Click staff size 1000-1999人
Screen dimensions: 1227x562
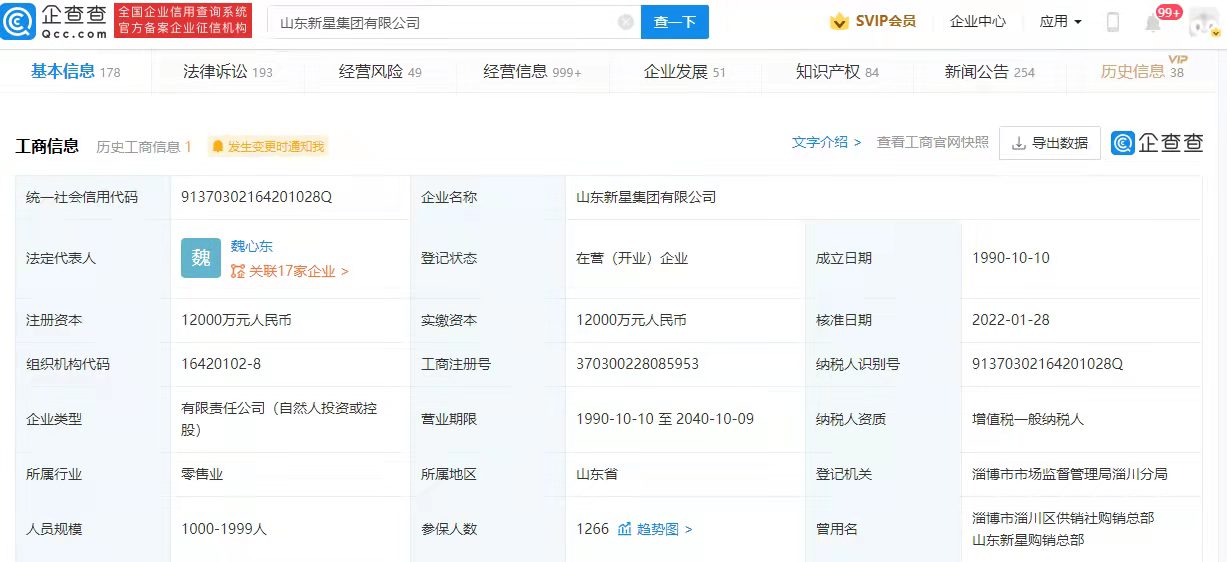point(224,528)
